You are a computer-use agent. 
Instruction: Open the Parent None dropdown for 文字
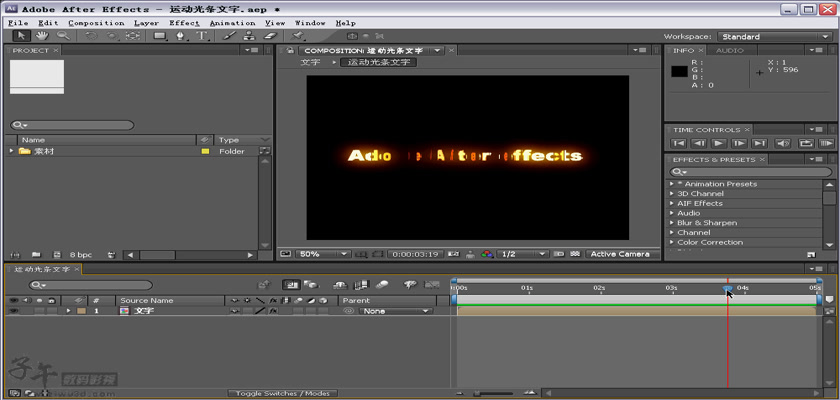(396, 311)
